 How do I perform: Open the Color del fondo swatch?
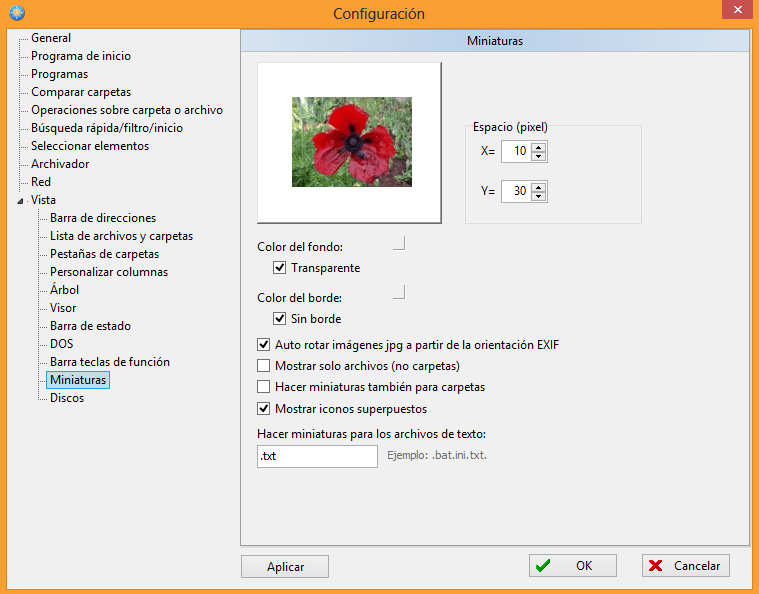point(399,244)
